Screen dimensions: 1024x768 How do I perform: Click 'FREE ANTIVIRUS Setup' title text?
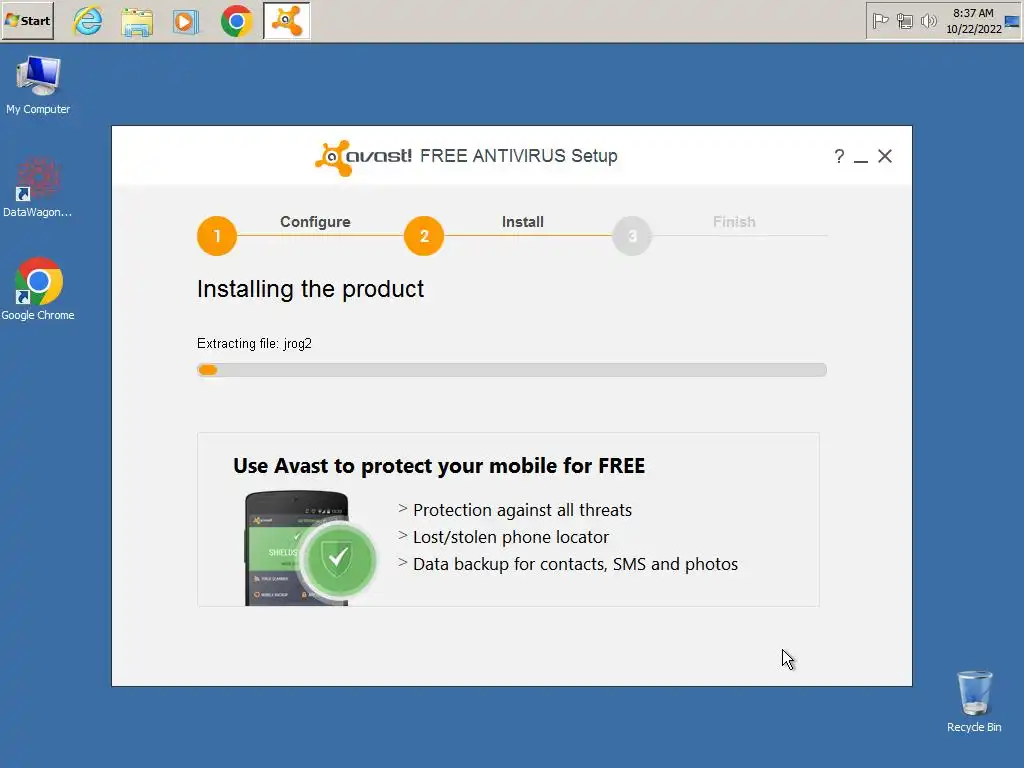coord(519,156)
